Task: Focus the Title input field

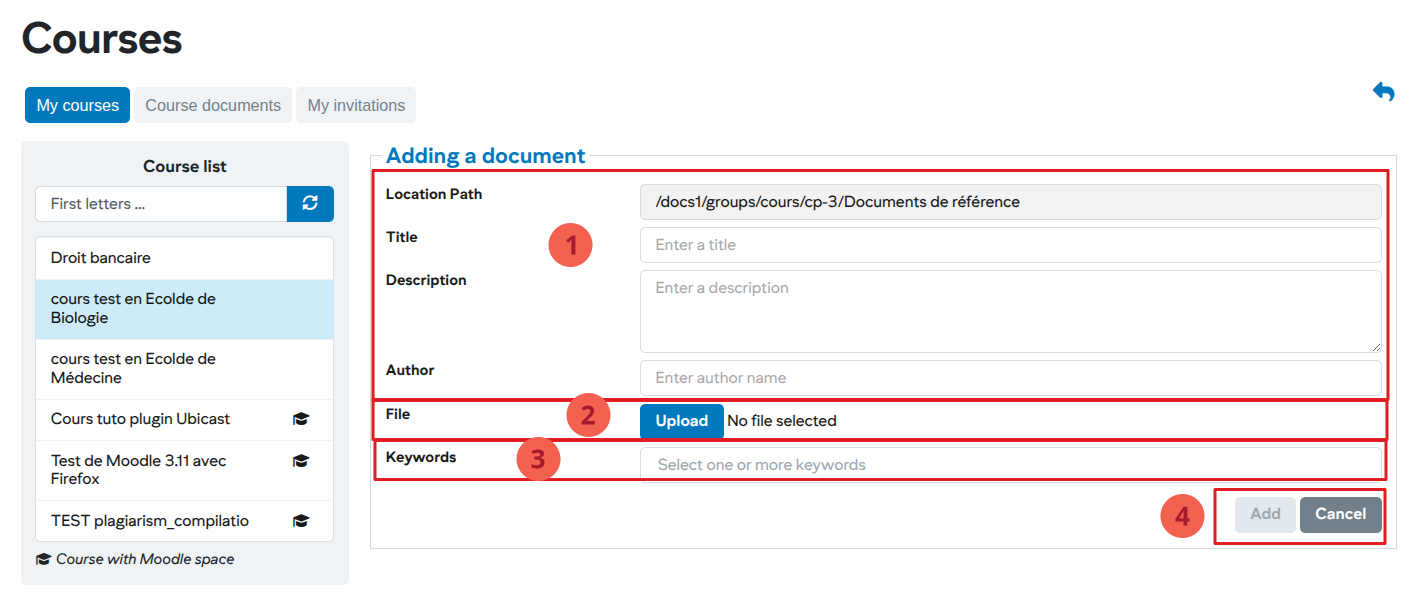Action: tap(1010, 245)
